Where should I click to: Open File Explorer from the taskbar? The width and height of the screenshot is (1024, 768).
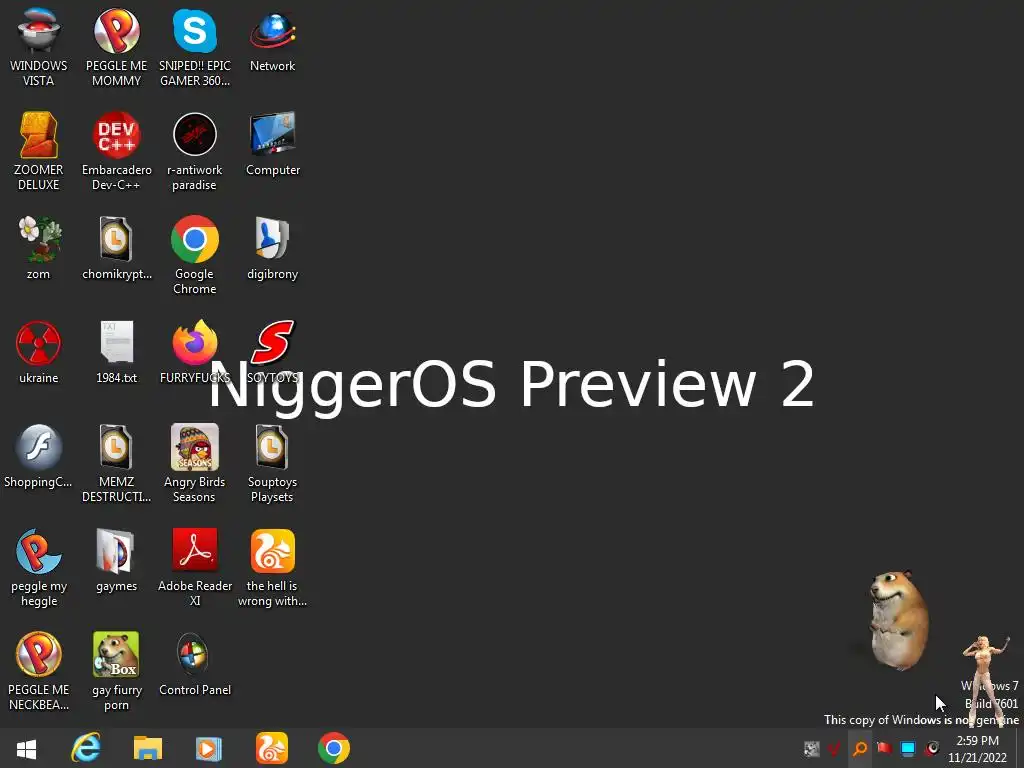tap(148, 748)
